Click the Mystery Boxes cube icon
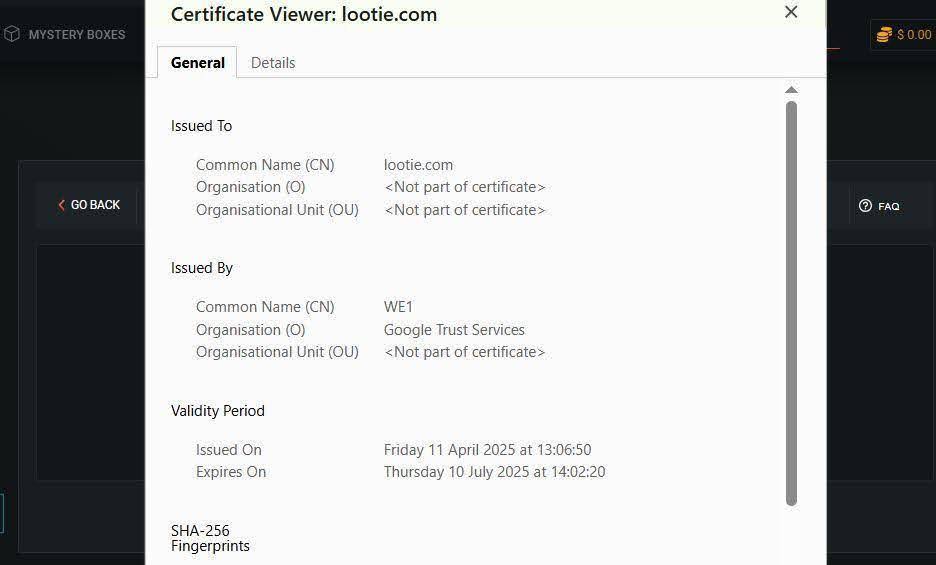The image size is (936, 565). [x=12, y=34]
